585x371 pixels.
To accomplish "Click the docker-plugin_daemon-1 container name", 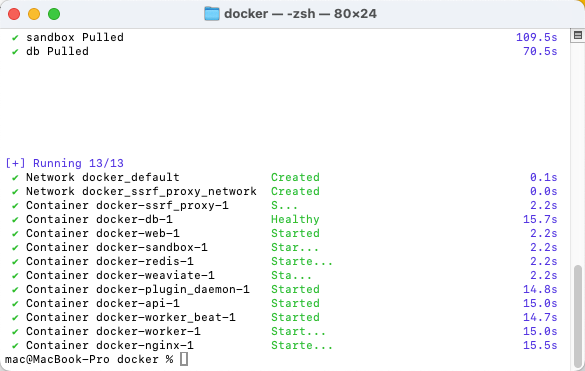I will point(173,289).
